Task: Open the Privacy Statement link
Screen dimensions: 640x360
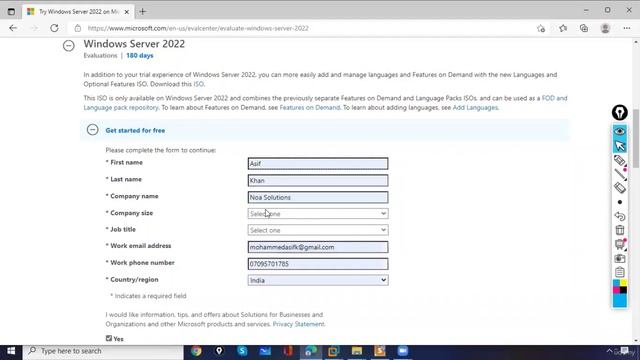Action: (x=298, y=324)
